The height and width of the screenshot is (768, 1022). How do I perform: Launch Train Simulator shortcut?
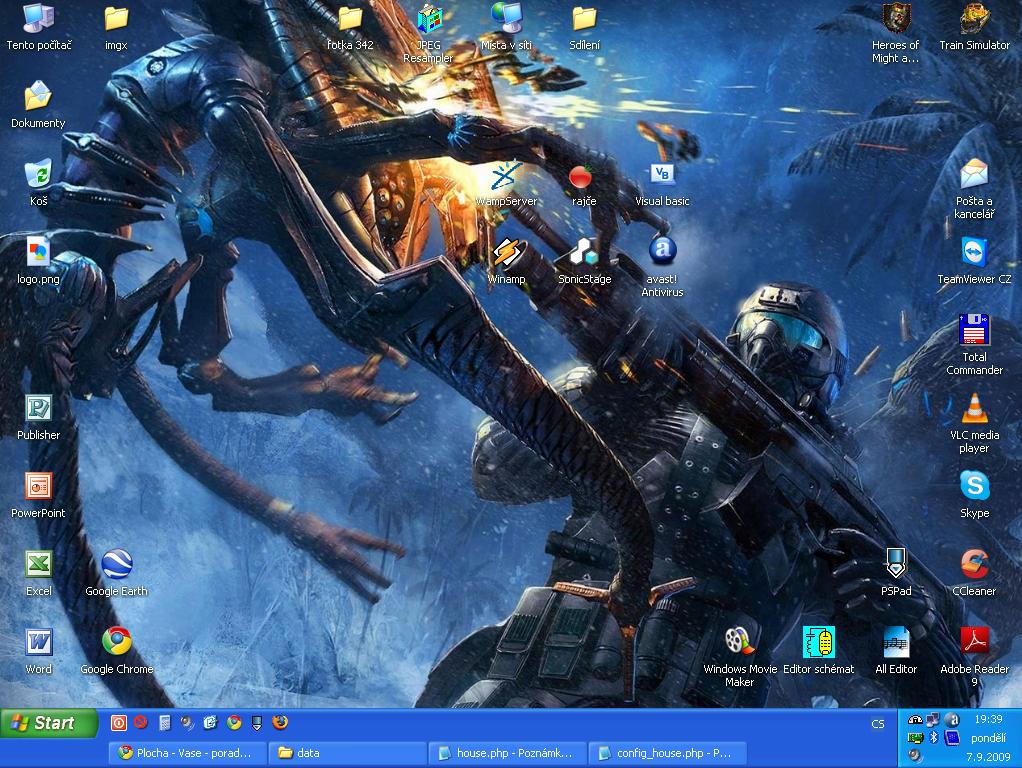coord(974,27)
